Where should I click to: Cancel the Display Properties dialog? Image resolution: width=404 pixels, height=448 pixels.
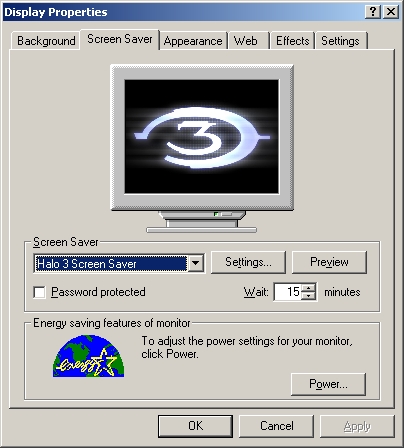(x=277, y=426)
